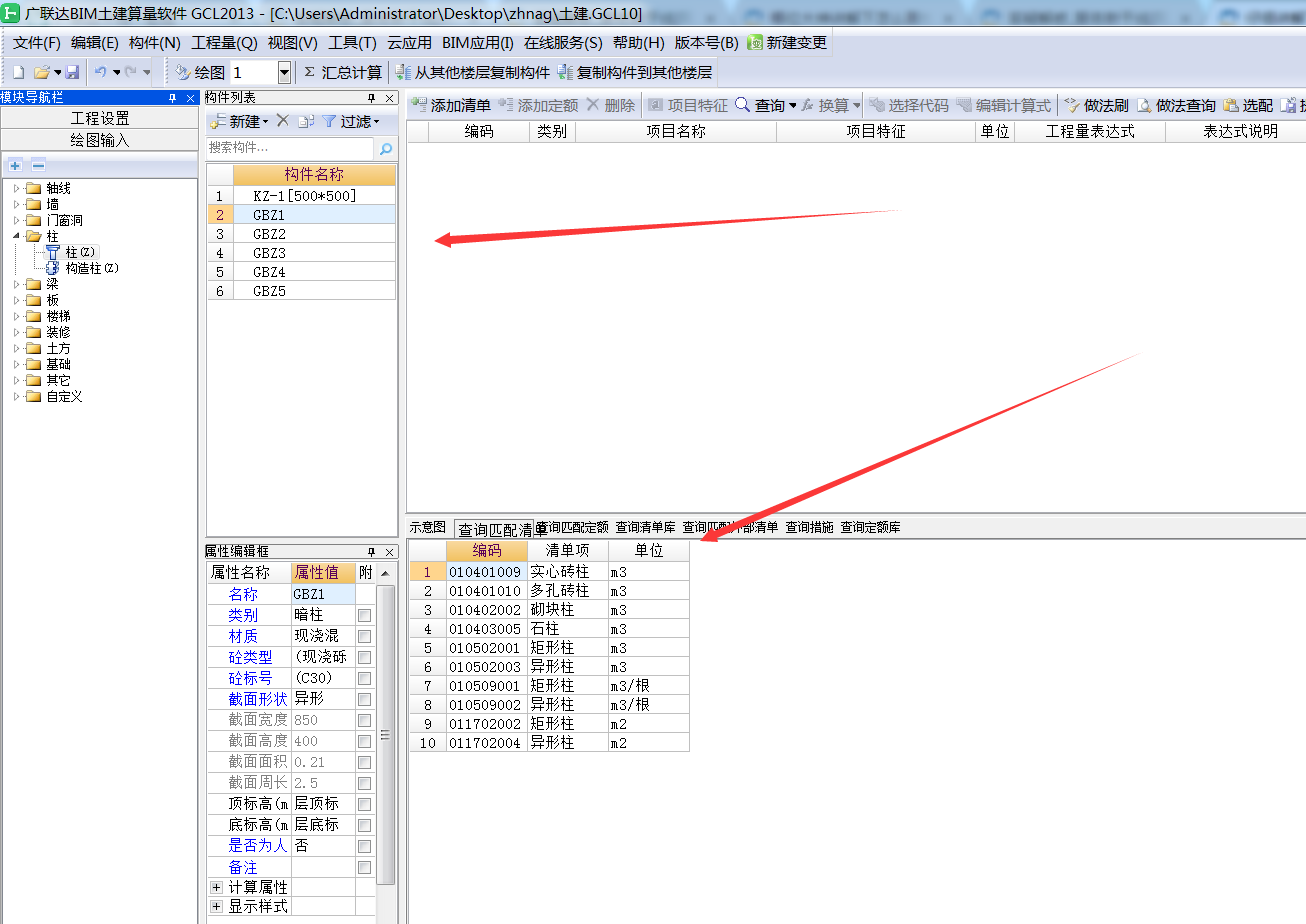Click 复制构件到其他楼层 toolbar button
This screenshot has width=1306, height=924.
[x=636, y=73]
